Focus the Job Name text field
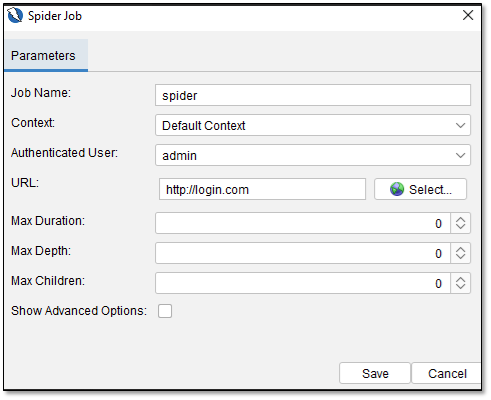 click(313, 95)
